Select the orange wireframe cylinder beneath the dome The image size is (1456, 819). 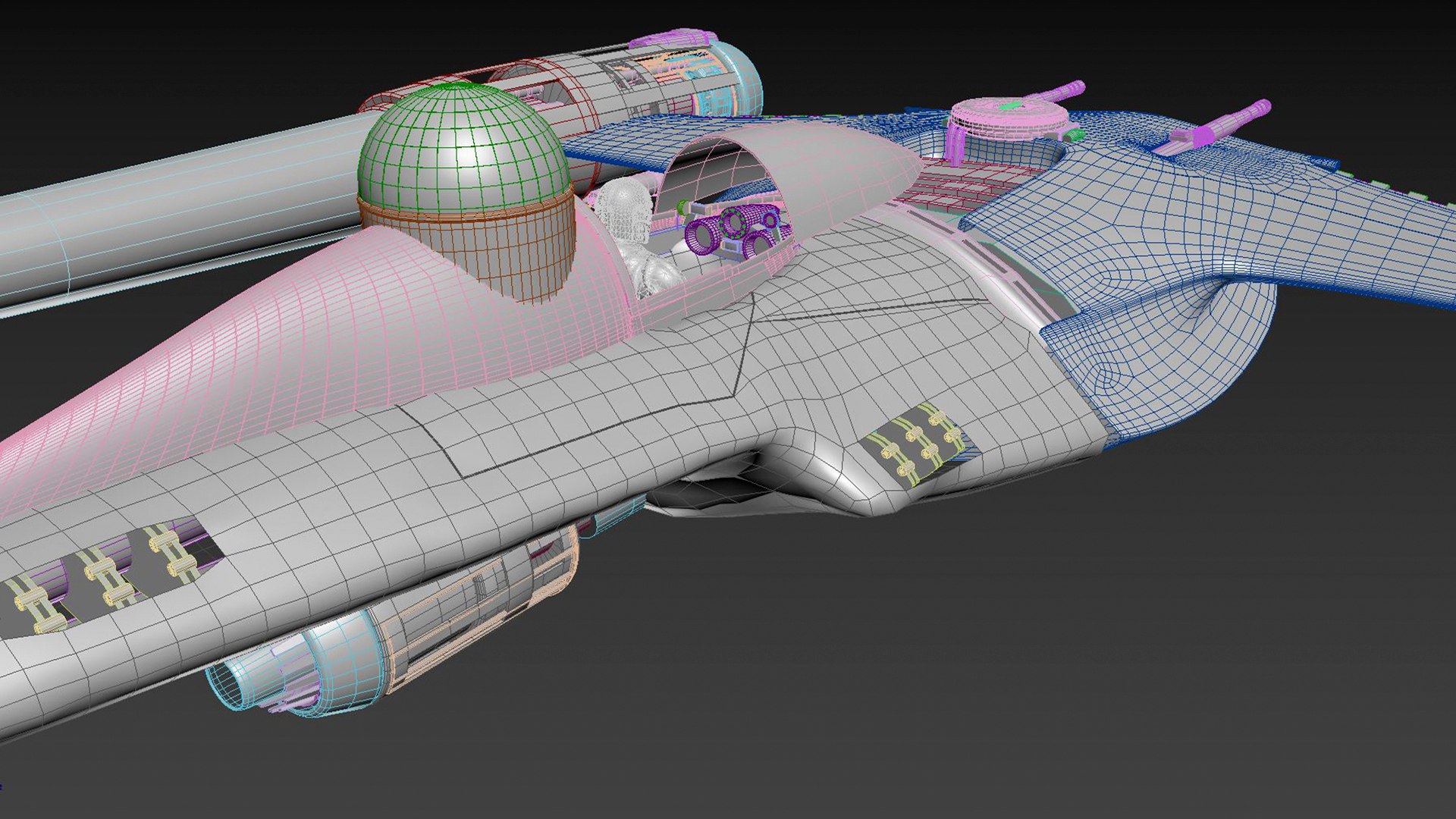click(468, 246)
